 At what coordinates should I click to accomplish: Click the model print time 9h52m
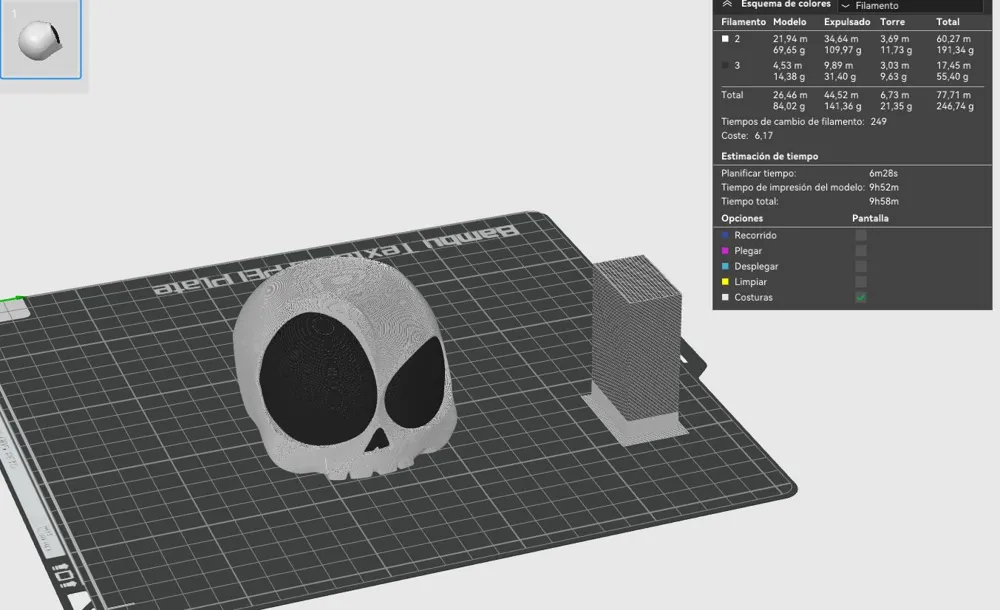point(884,187)
